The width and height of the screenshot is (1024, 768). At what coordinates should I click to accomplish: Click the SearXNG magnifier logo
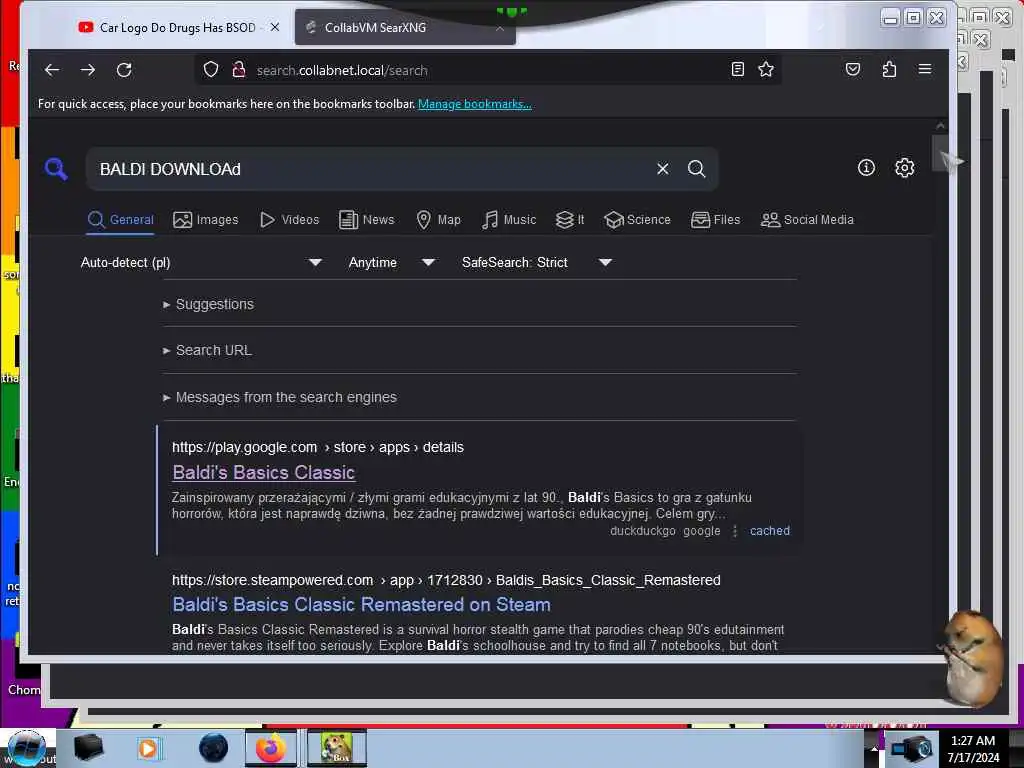coord(56,168)
